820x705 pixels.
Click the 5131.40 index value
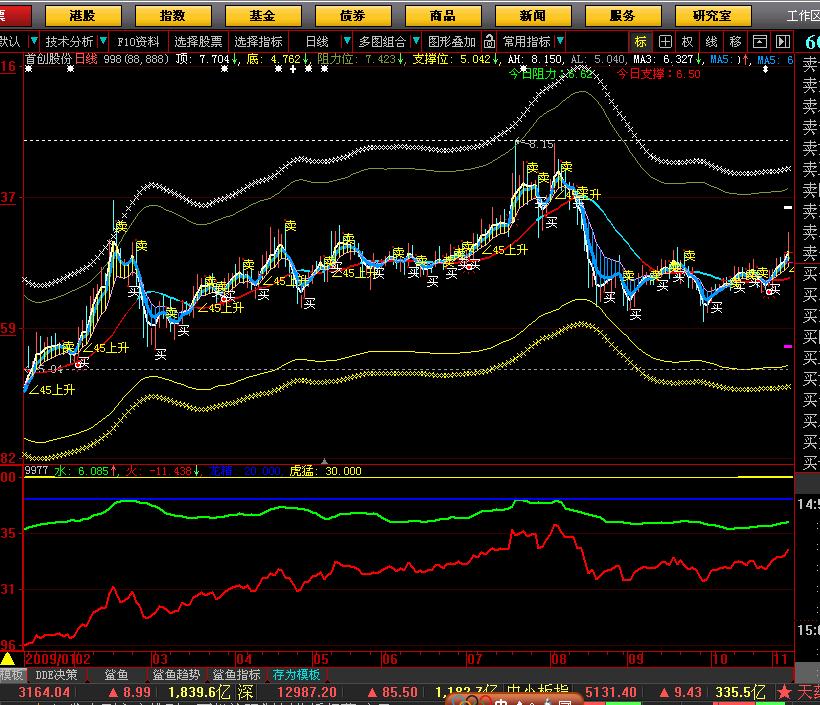click(611, 692)
